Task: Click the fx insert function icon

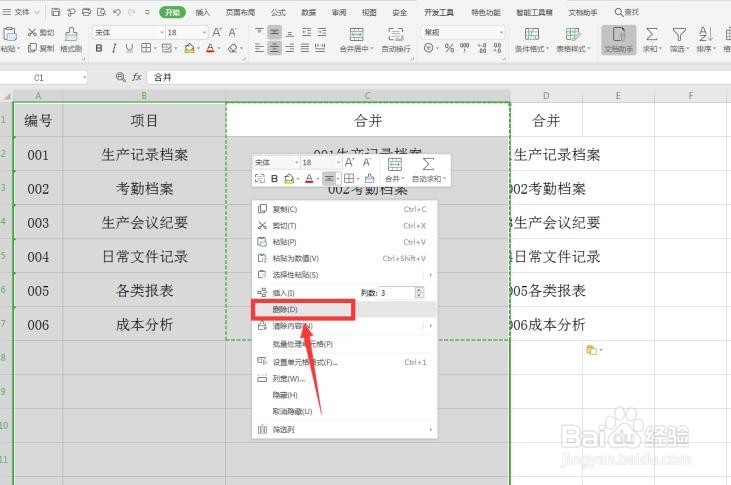Action: [137, 77]
